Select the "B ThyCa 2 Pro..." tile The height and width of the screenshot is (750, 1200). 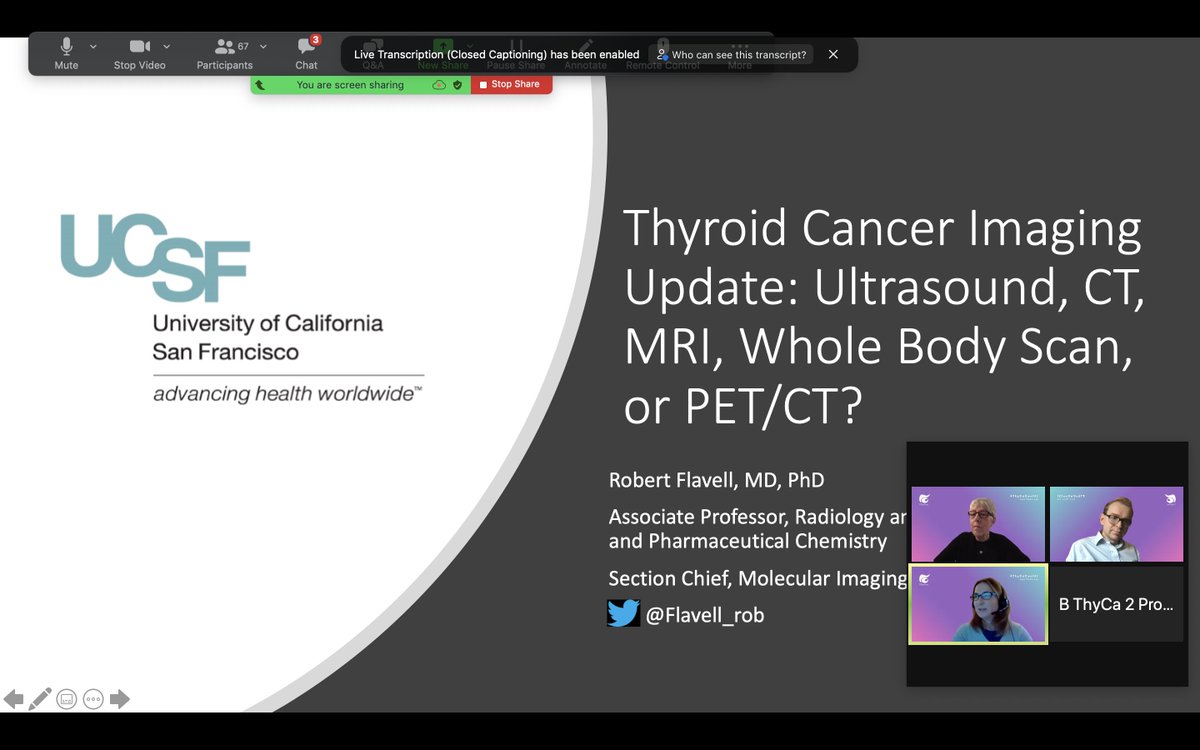click(1117, 604)
